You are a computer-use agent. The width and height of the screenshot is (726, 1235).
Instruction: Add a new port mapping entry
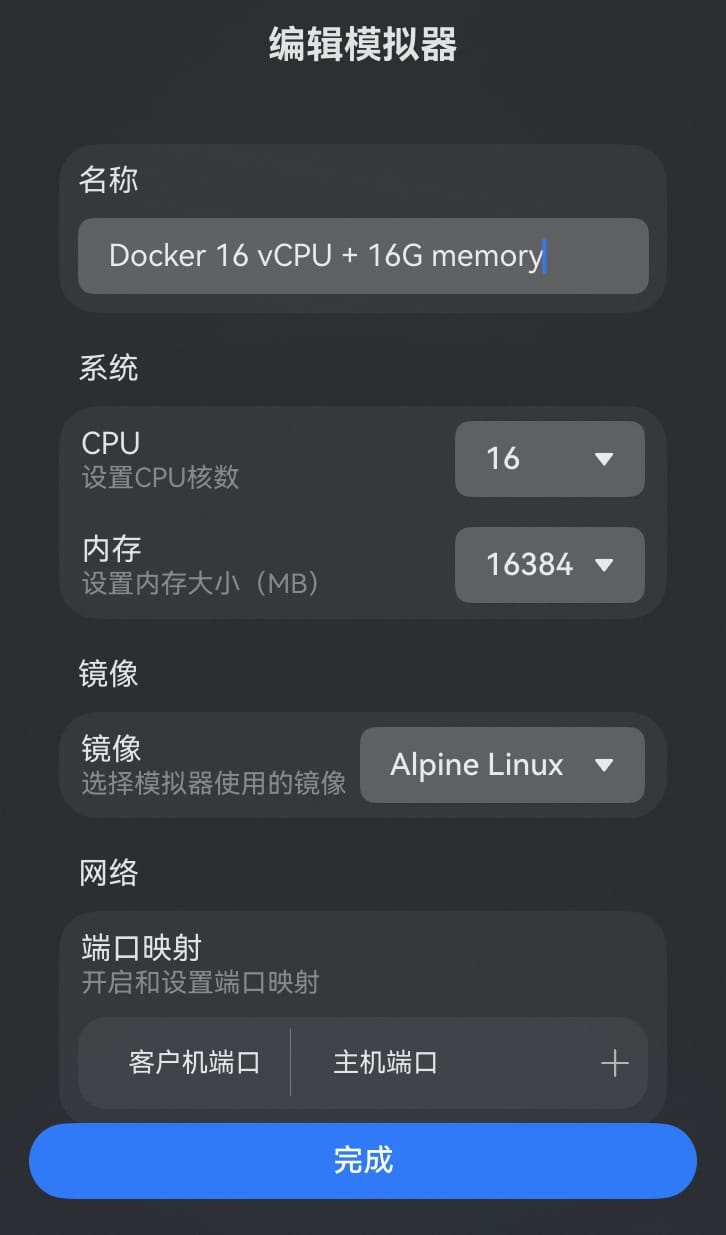point(614,1063)
